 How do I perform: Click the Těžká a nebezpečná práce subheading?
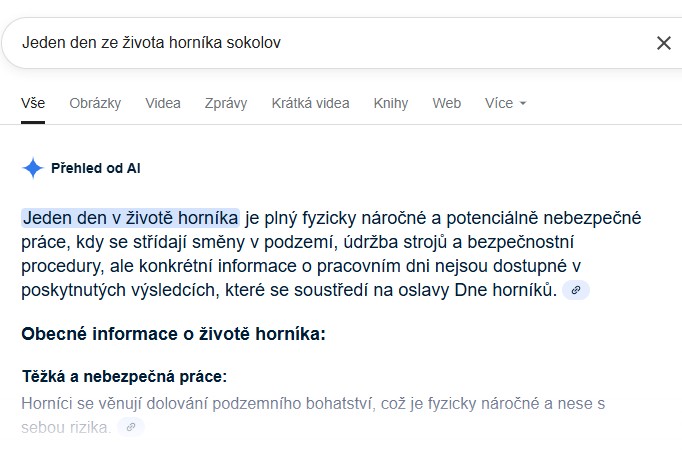click(124, 377)
